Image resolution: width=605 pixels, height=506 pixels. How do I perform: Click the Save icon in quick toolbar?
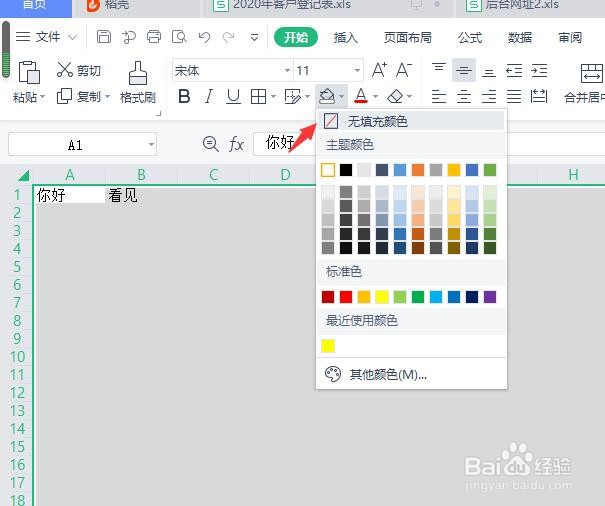103,37
